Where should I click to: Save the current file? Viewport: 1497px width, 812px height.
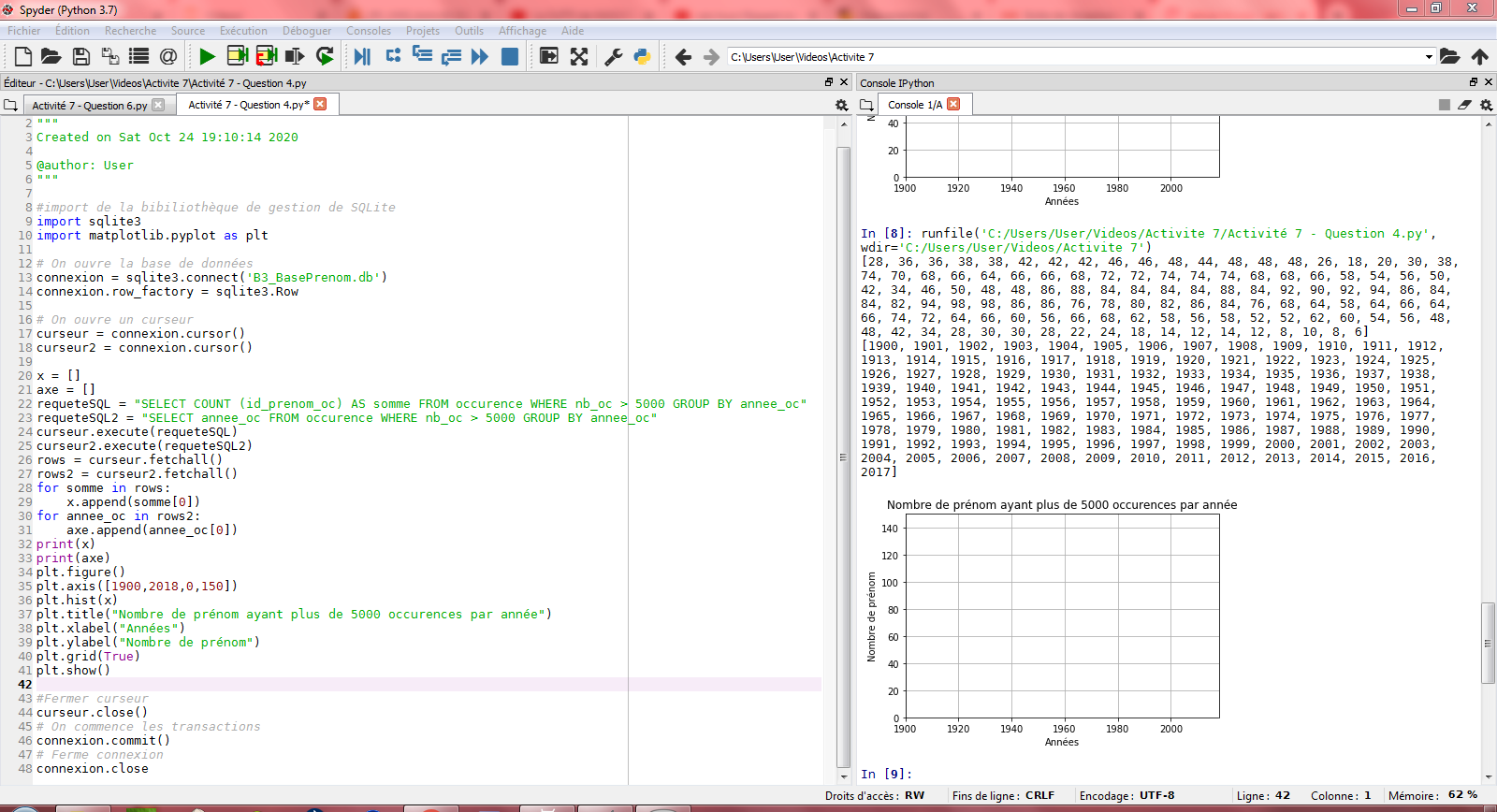pos(81,56)
